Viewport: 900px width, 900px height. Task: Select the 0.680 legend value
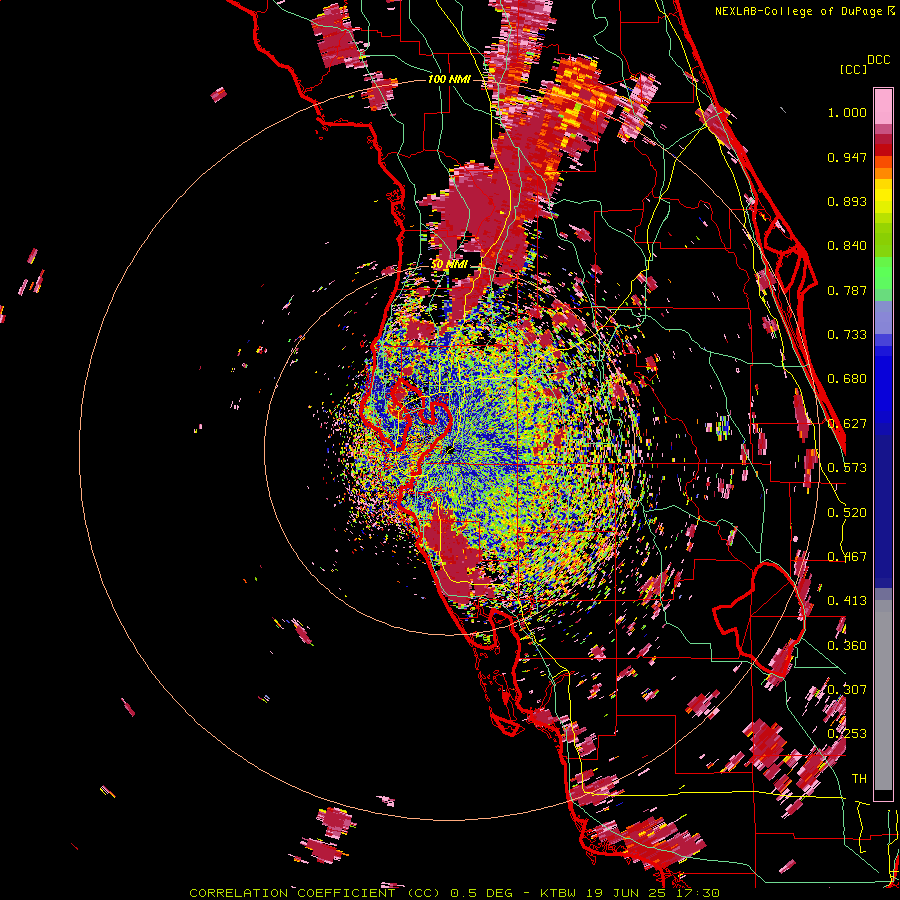[x=847, y=379]
